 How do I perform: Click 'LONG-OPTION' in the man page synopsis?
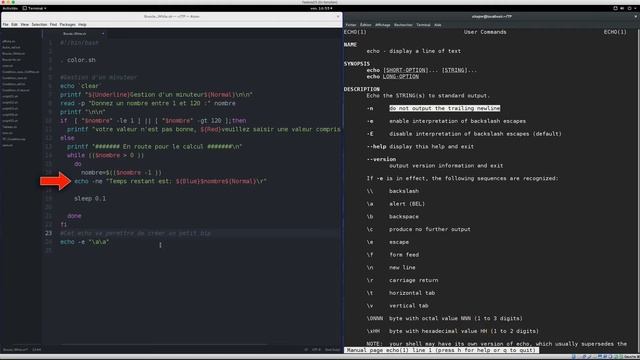click(x=401, y=77)
